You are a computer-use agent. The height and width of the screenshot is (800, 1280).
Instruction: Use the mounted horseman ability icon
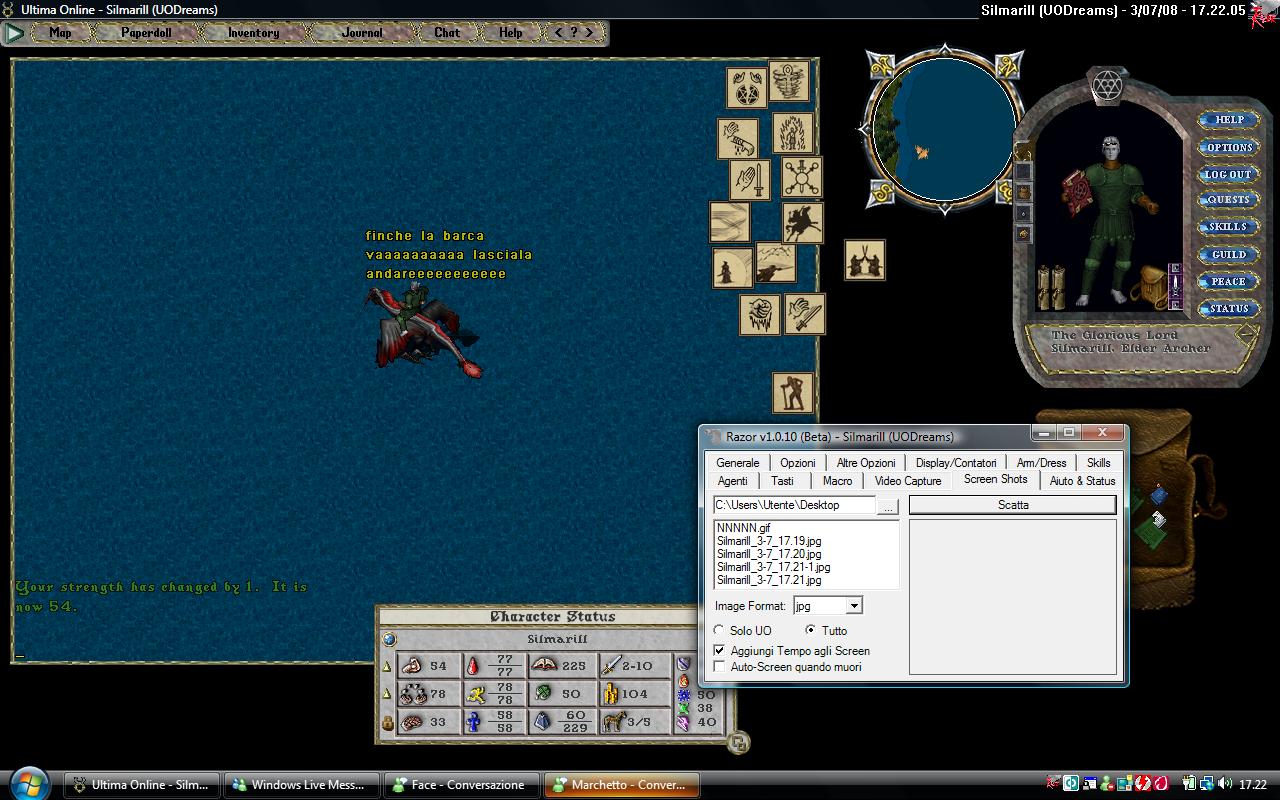click(802, 222)
